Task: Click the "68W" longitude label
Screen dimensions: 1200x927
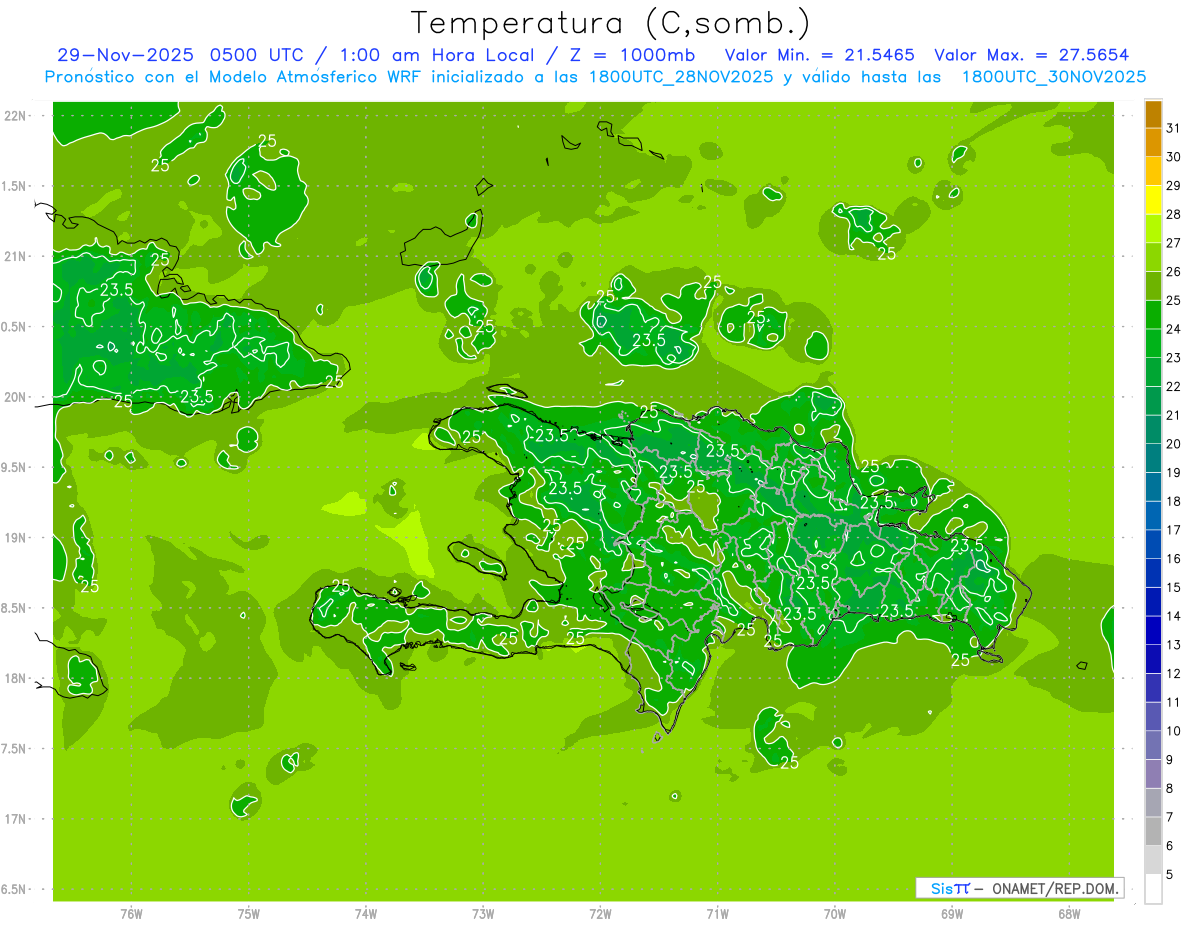Action: click(1069, 913)
